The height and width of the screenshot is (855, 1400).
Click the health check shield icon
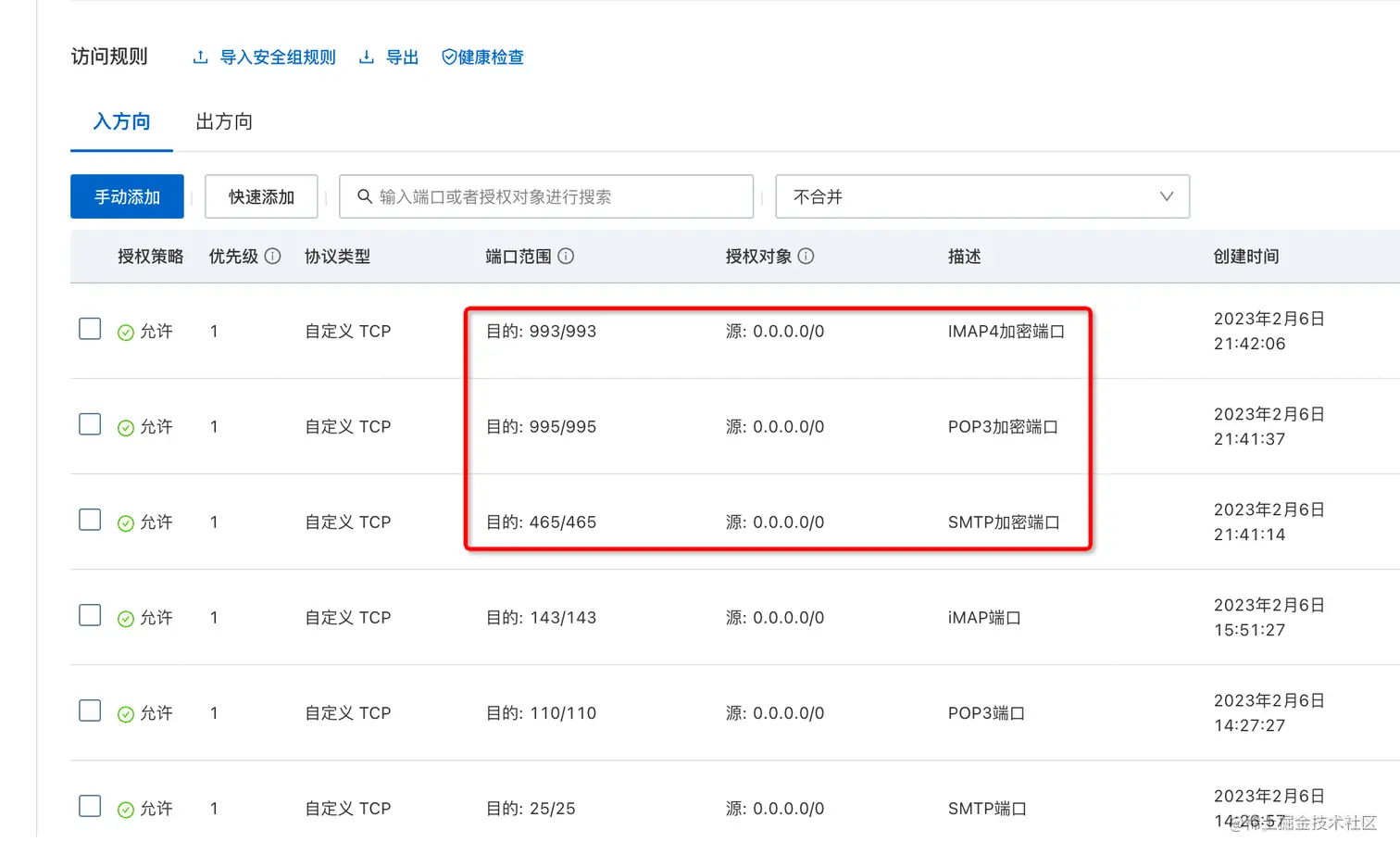[x=449, y=57]
